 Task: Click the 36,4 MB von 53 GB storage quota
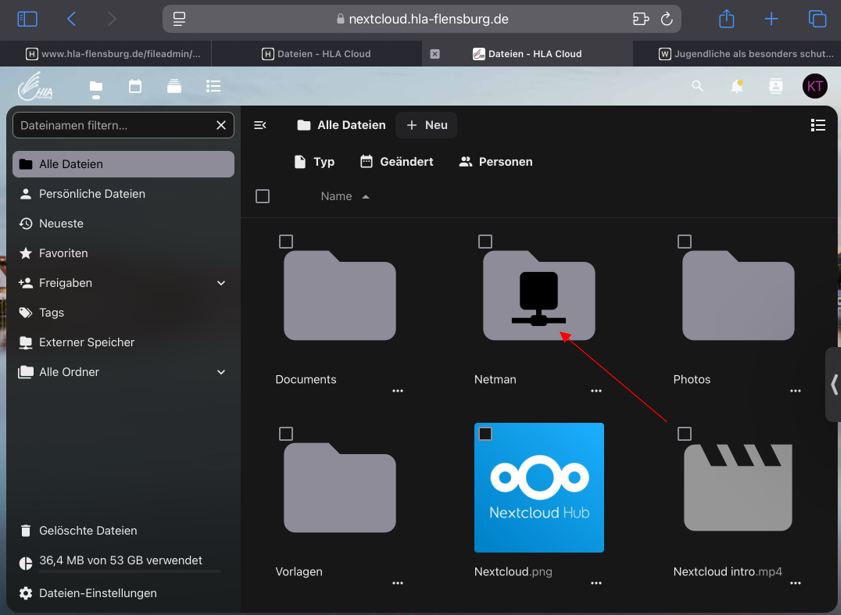(121, 561)
